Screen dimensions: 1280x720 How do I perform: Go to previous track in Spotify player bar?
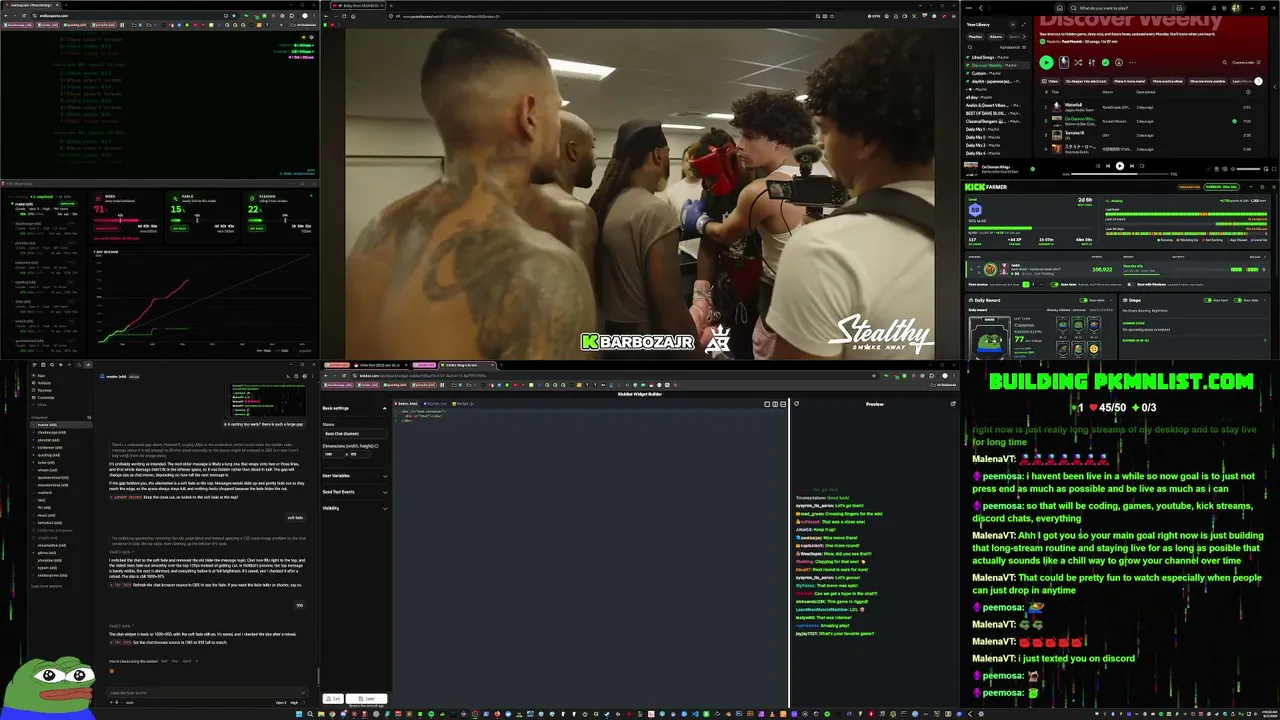[x=1108, y=166]
